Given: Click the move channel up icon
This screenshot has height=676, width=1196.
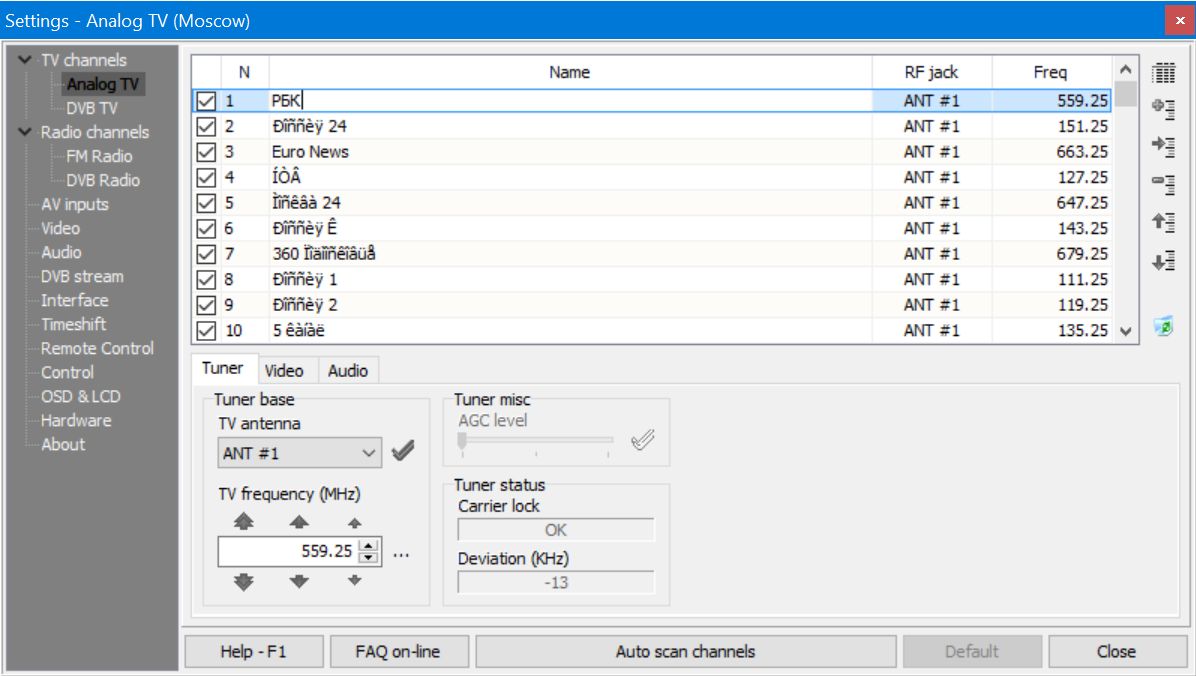Looking at the screenshot, I should [1162, 223].
